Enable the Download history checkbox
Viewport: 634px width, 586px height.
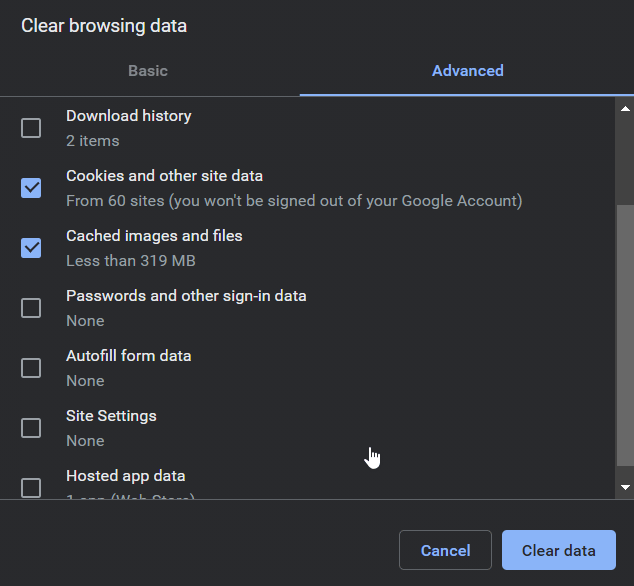[31, 128]
